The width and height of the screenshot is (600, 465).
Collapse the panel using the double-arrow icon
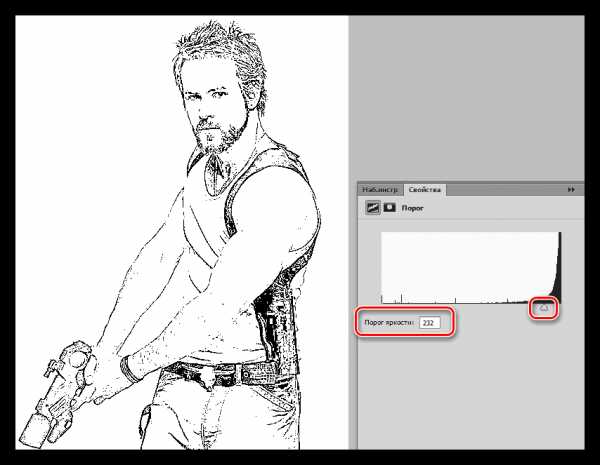[x=572, y=189]
